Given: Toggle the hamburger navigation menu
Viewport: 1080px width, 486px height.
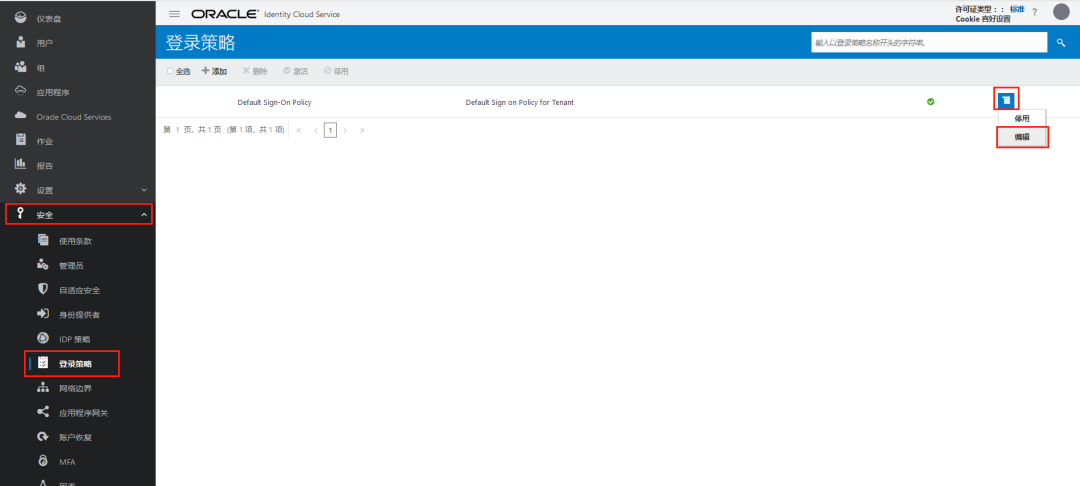Looking at the screenshot, I should (174, 14).
